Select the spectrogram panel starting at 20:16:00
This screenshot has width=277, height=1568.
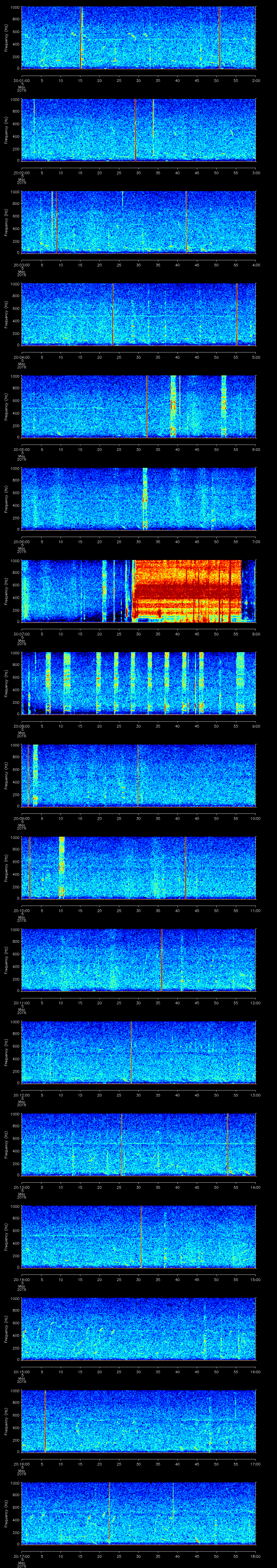tap(138, 1422)
